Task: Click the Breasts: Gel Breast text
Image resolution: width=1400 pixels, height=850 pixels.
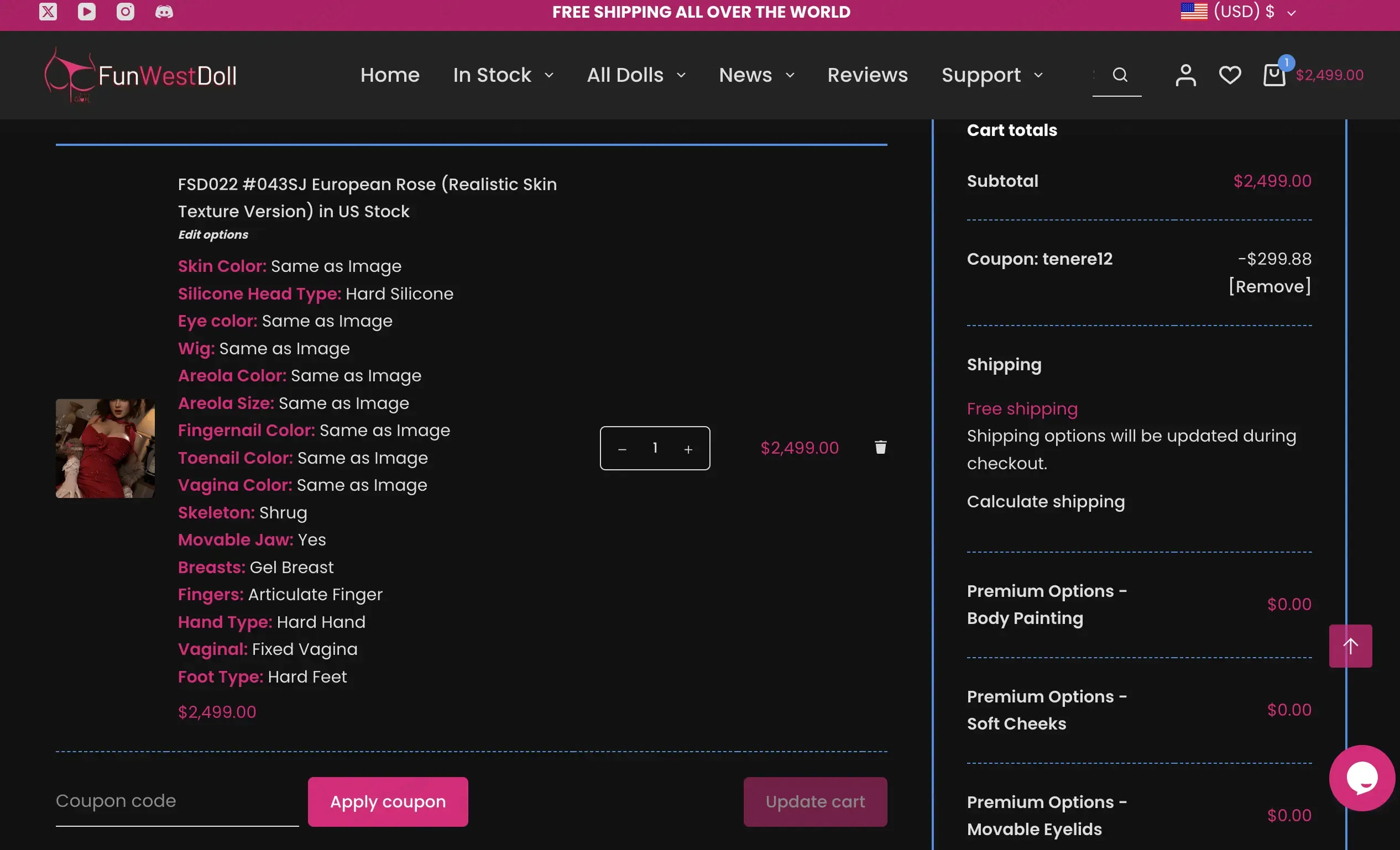Action: point(255,567)
